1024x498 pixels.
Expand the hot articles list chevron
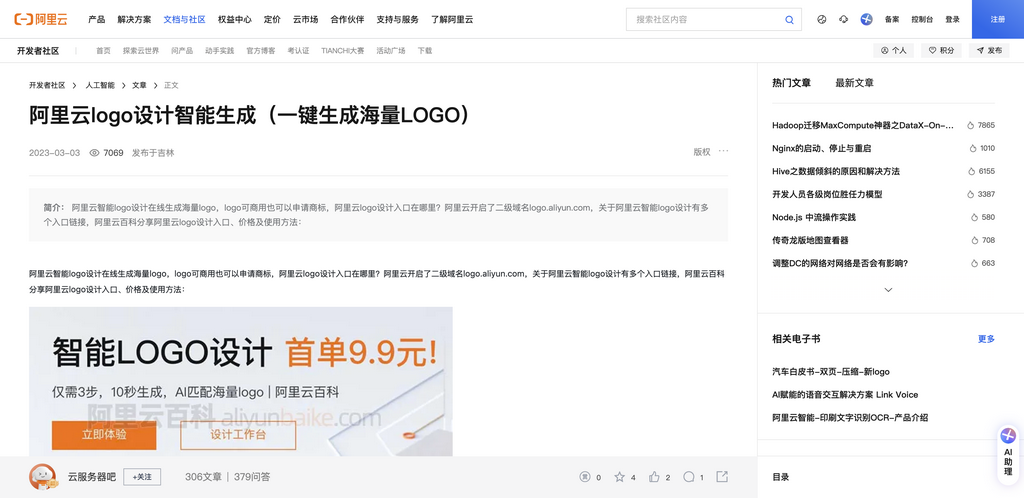(888, 290)
